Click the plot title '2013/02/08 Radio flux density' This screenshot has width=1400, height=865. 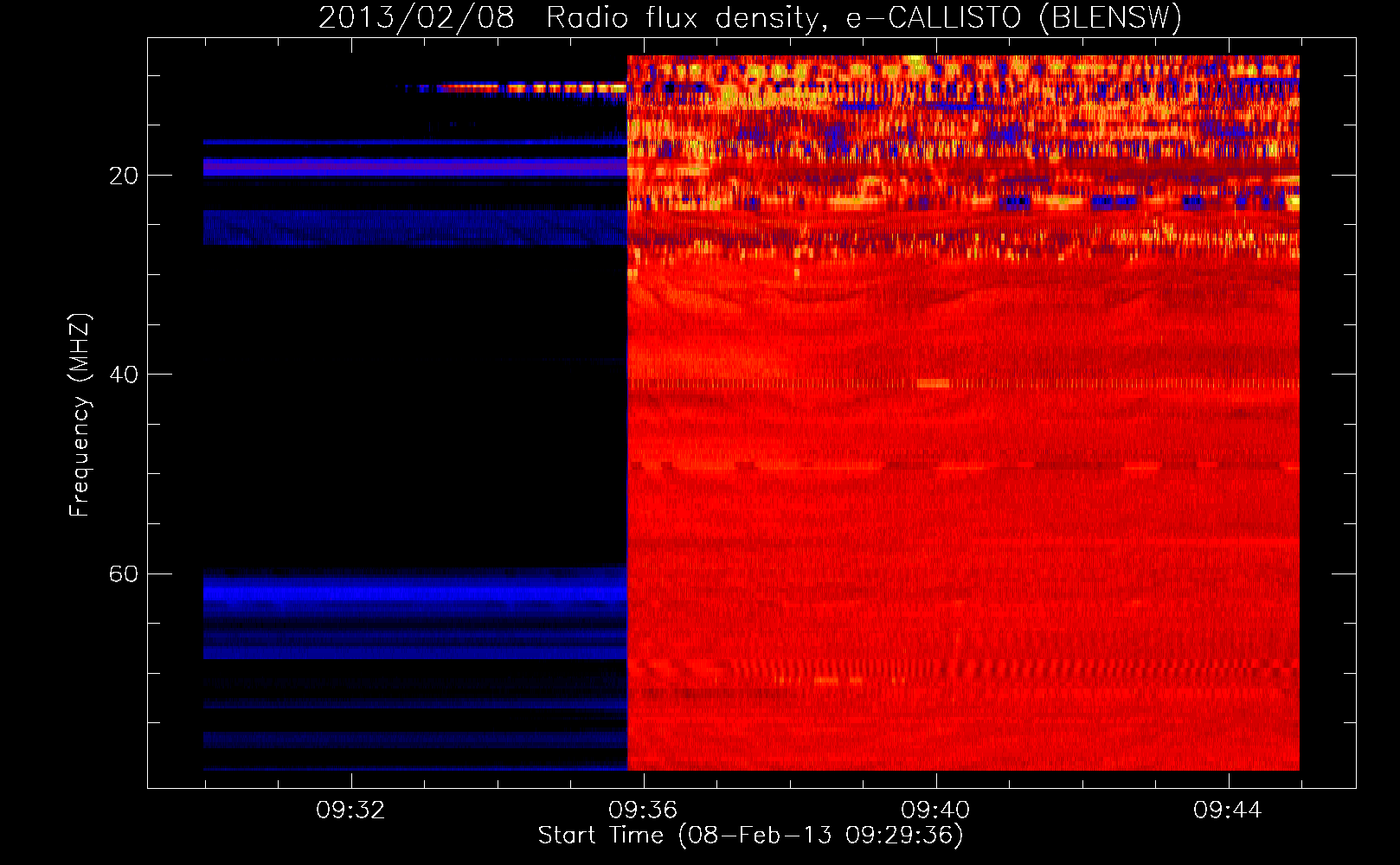tap(570, 18)
